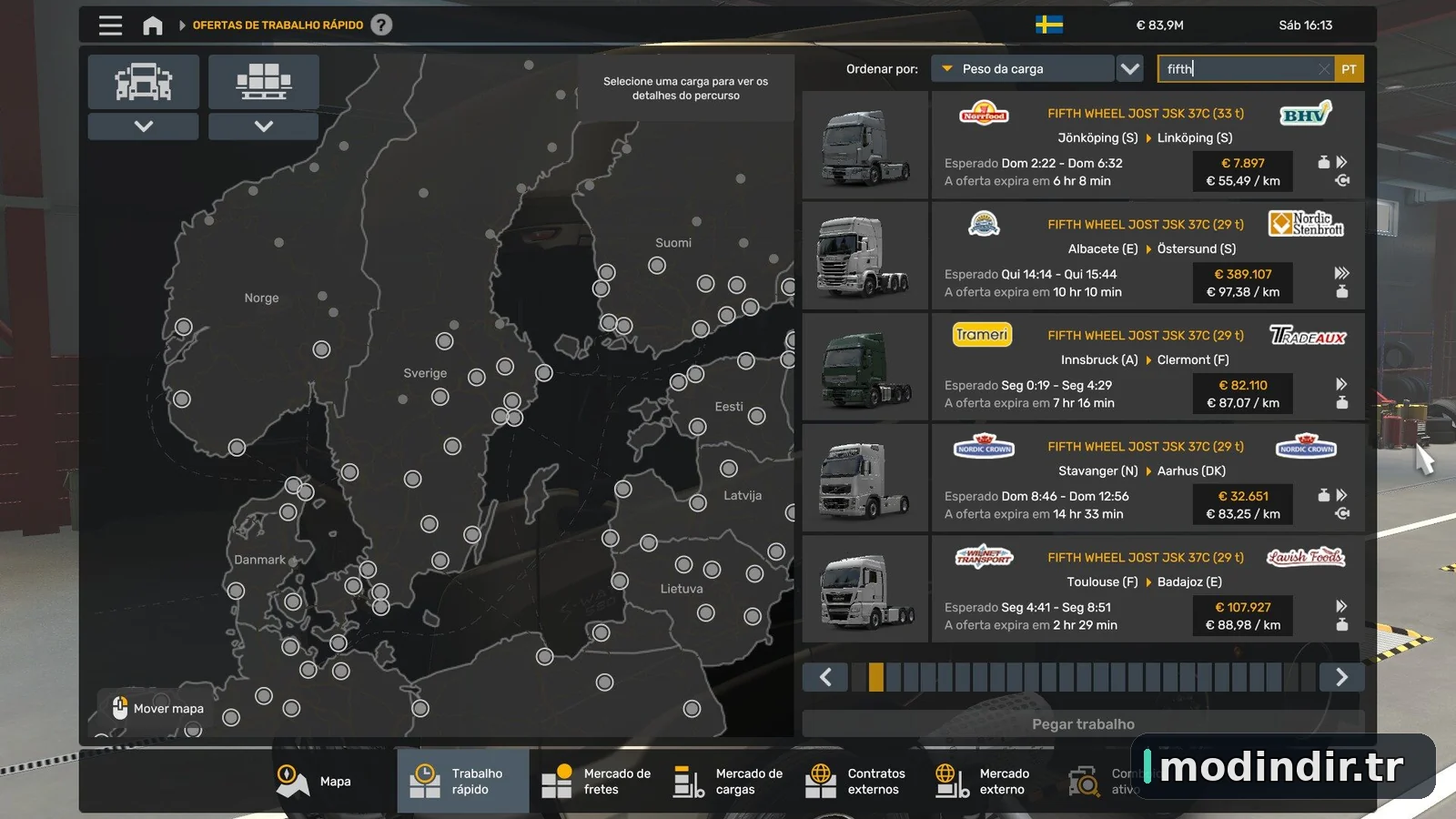
Task: Click the urgency arrows icon on Jönköping job
Action: pyautogui.click(x=1341, y=162)
